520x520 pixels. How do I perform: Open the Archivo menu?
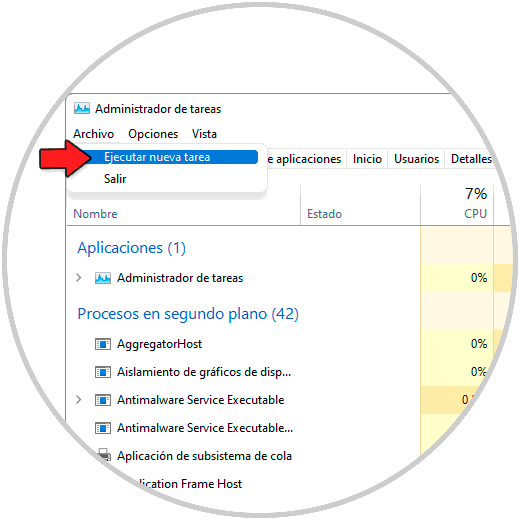coord(94,134)
